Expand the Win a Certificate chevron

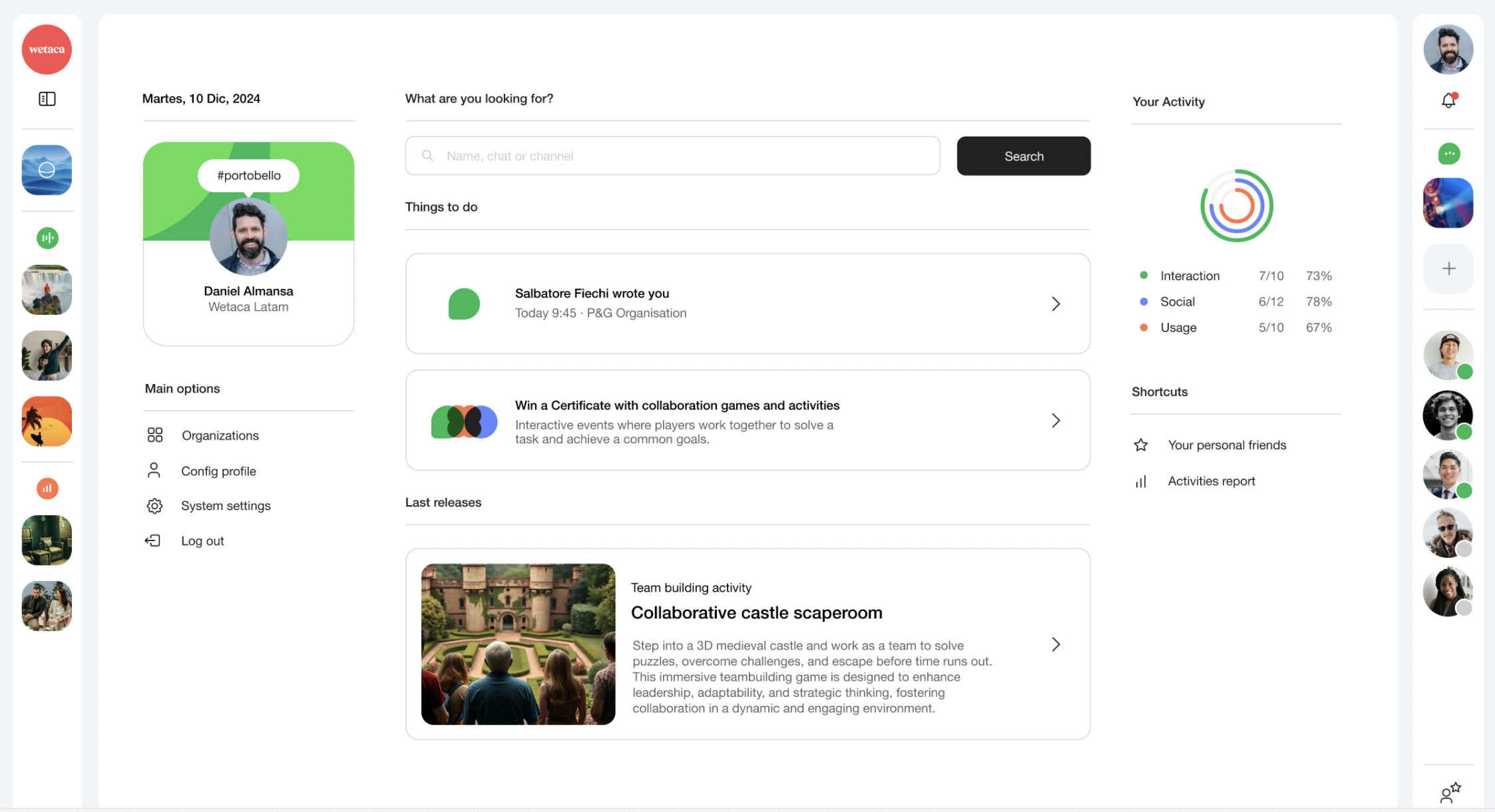[1056, 421]
